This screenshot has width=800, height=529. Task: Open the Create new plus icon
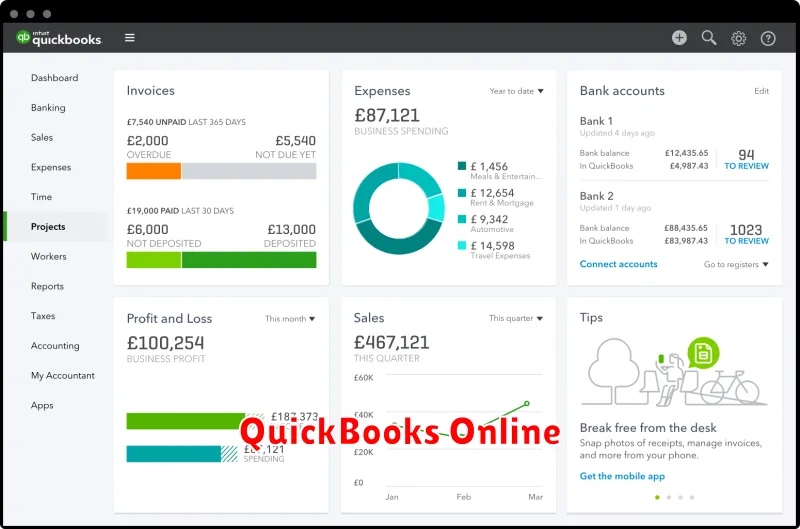[x=679, y=38]
